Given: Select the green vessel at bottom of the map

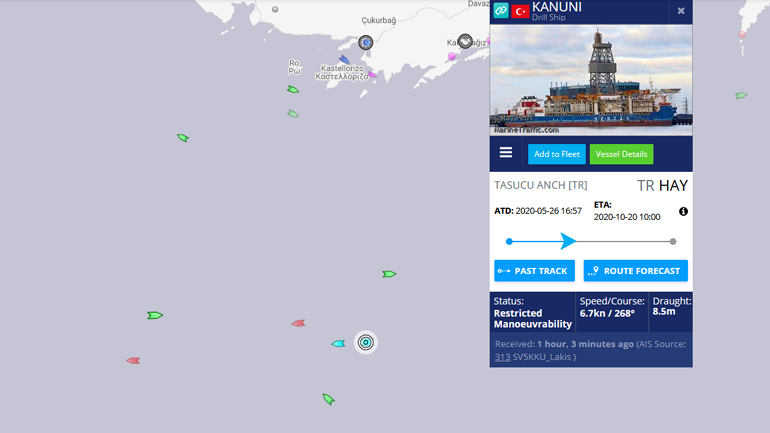Looking at the screenshot, I should (x=329, y=399).
